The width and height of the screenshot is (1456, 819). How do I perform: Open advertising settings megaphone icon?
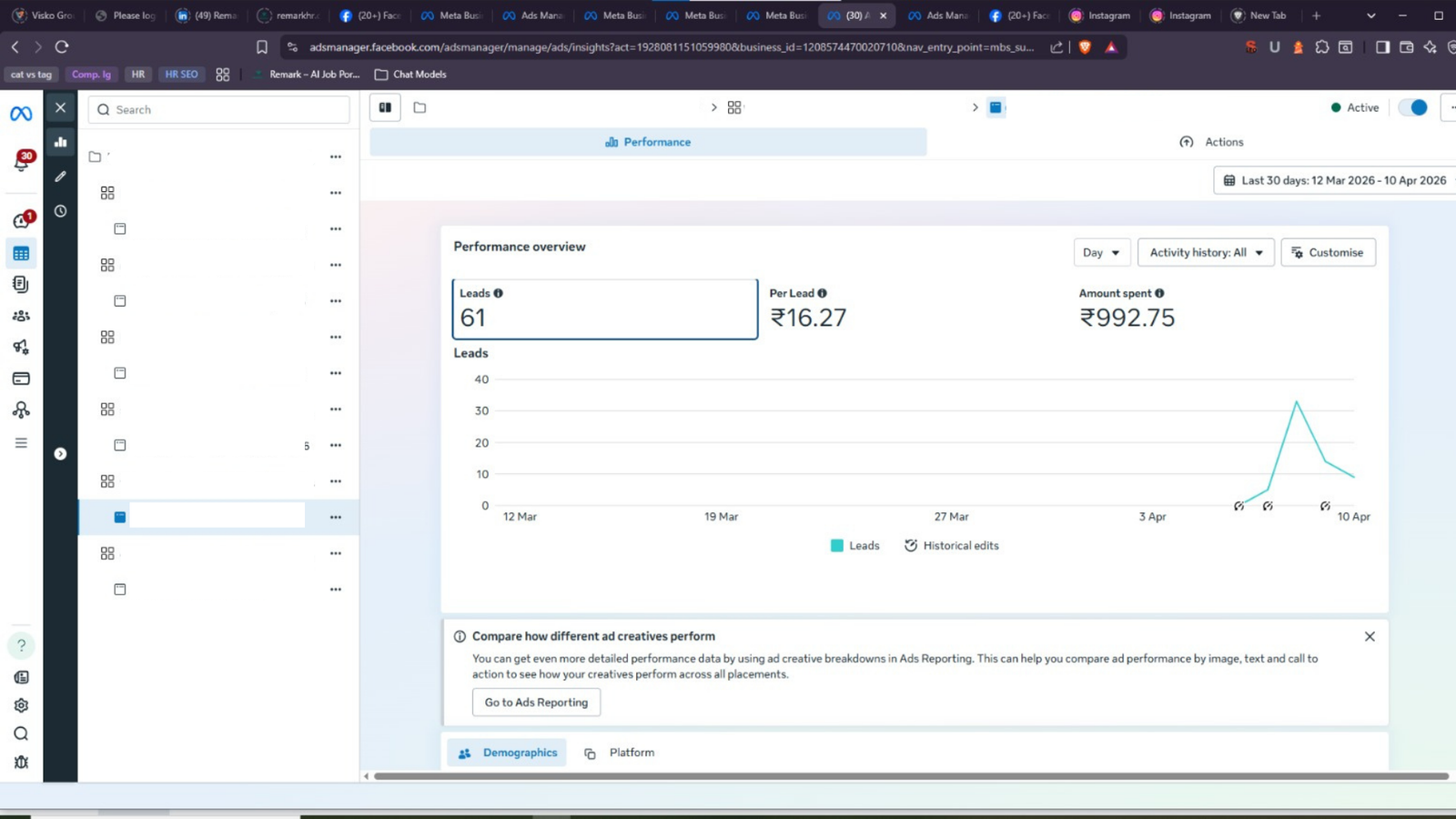pyautogui.click(x=21, y=347)
